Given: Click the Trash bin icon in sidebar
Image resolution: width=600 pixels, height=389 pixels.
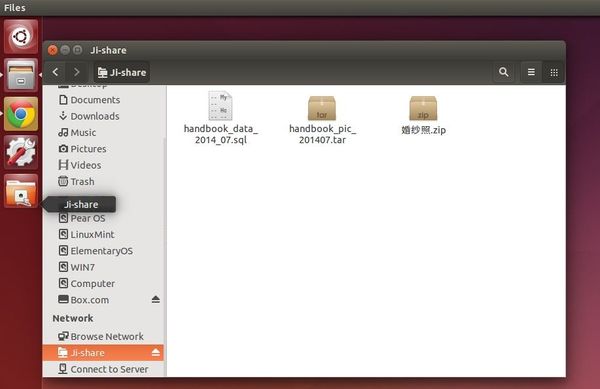Looking at the screenshot, I should (x=63, y=181).
